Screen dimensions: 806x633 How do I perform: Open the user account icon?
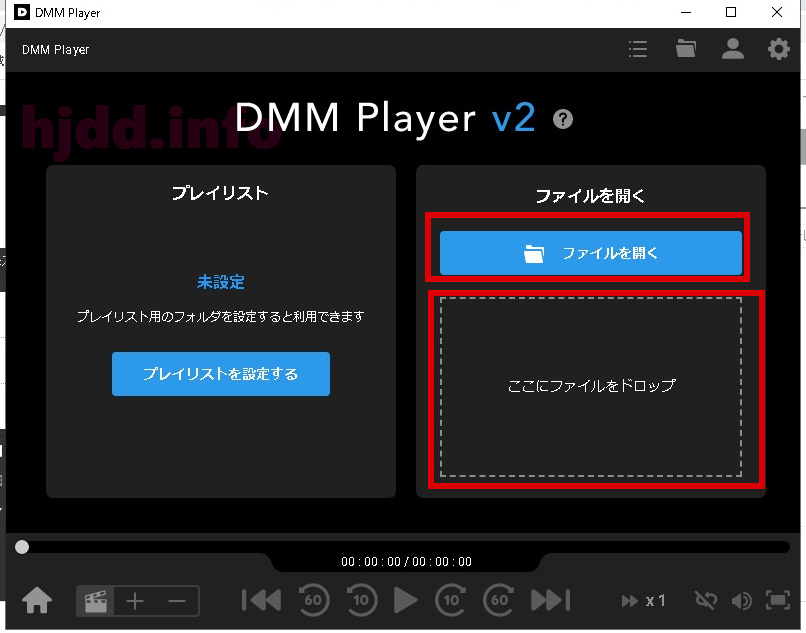[732, 49]
